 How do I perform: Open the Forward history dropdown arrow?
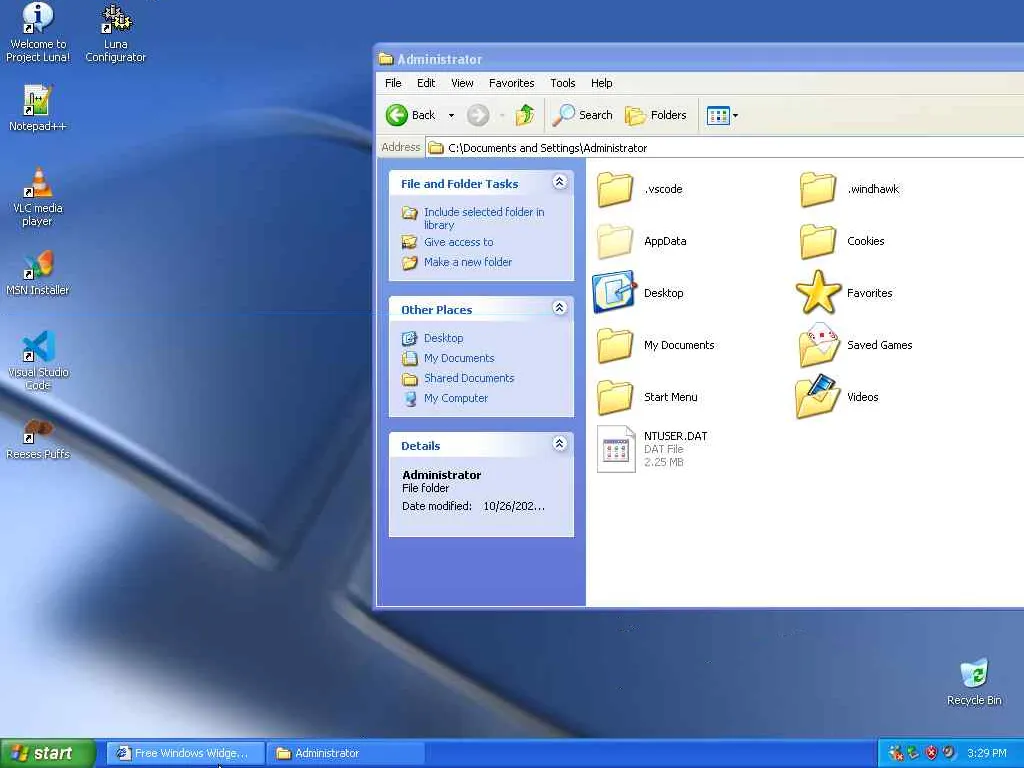coord(502,116)
